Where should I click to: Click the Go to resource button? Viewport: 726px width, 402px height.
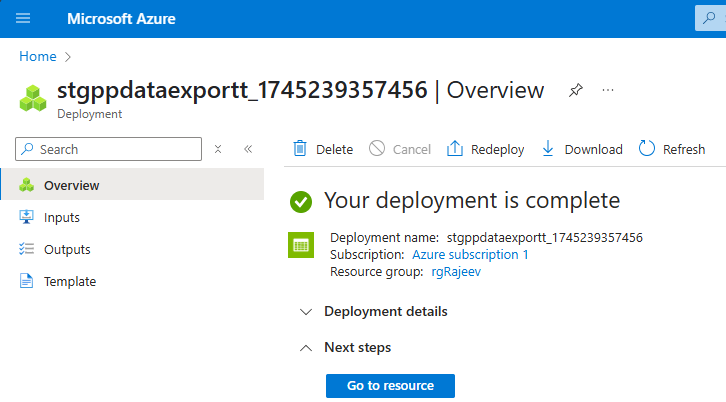[390, 385]
